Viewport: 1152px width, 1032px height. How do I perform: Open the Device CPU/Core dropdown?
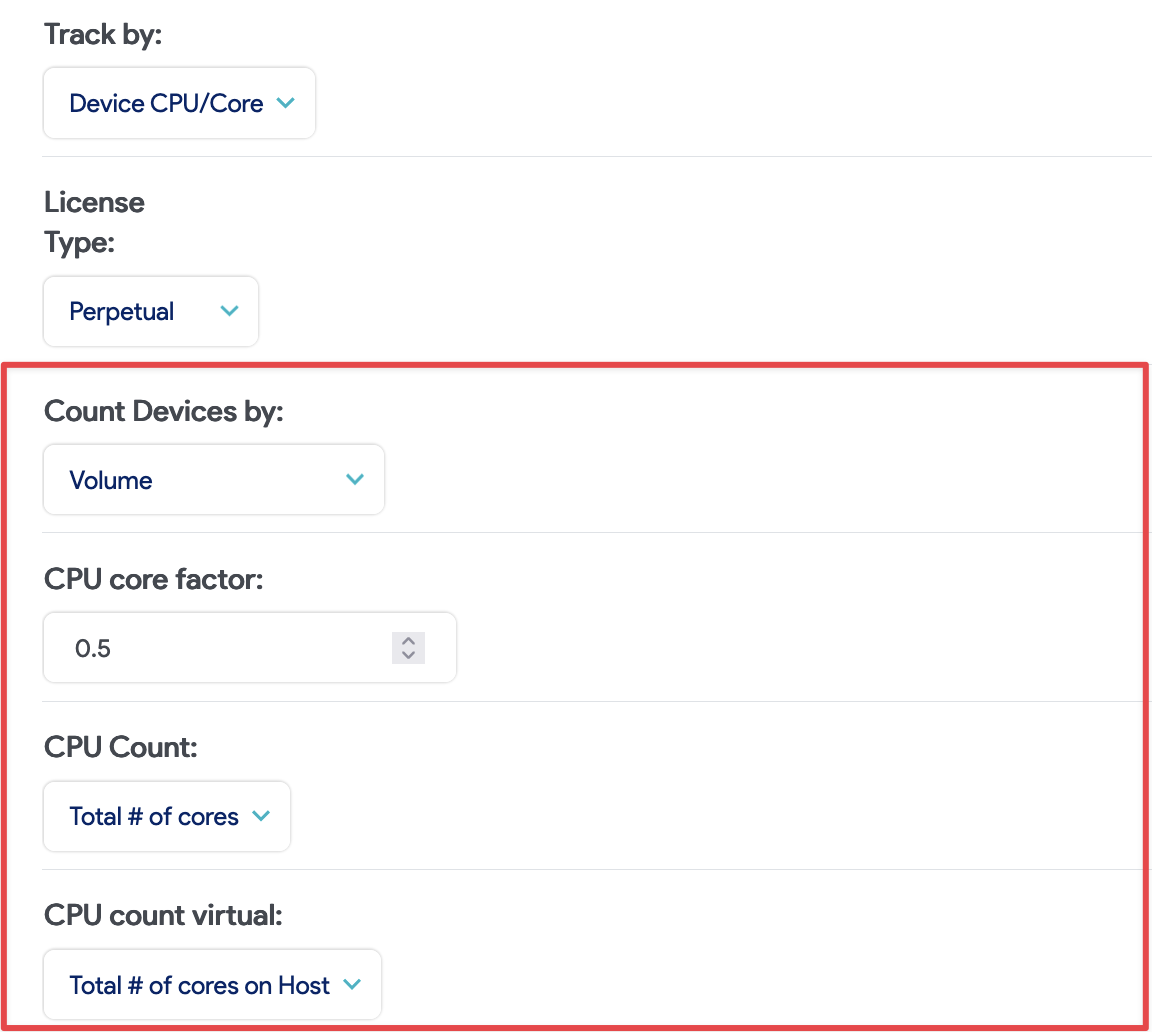(x=179, y=103)
